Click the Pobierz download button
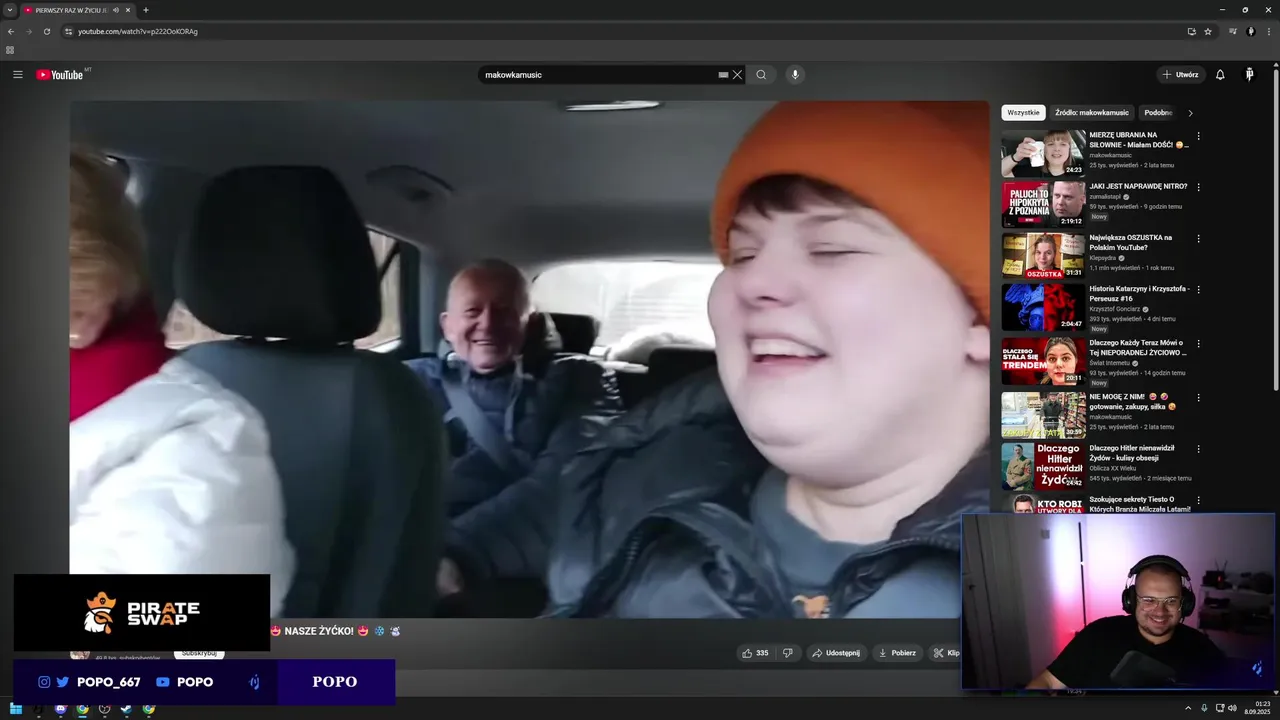 pyautogui.click(x=897, y=653)
